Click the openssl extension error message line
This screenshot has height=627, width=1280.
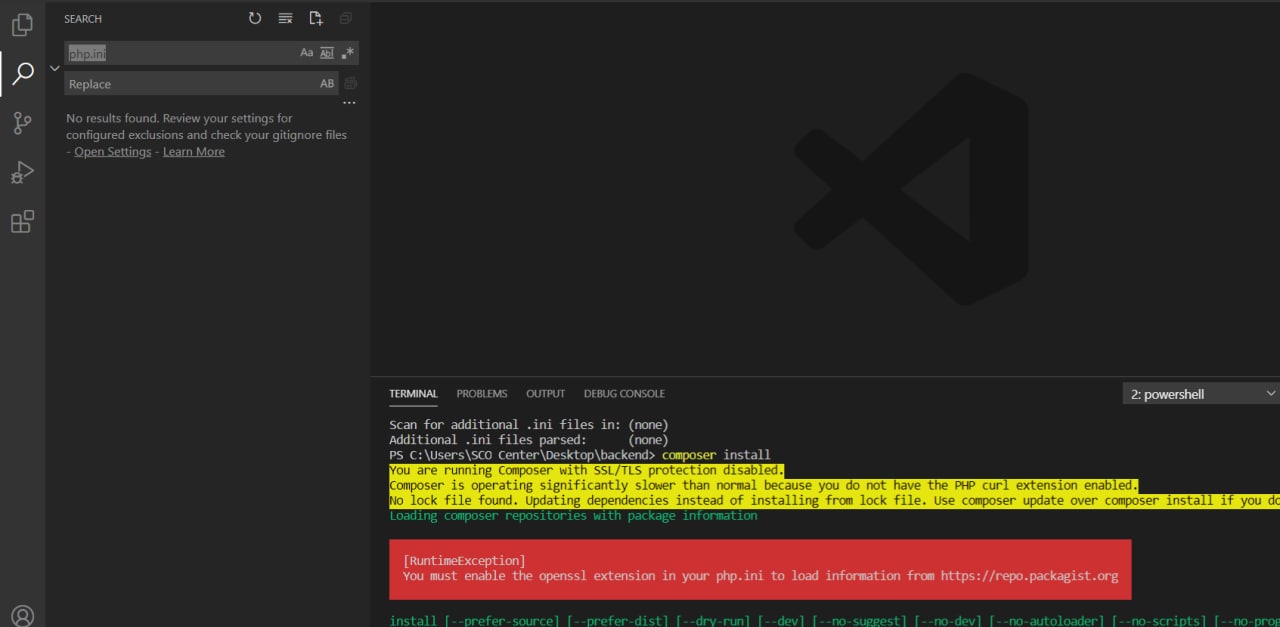click(760, 576)
